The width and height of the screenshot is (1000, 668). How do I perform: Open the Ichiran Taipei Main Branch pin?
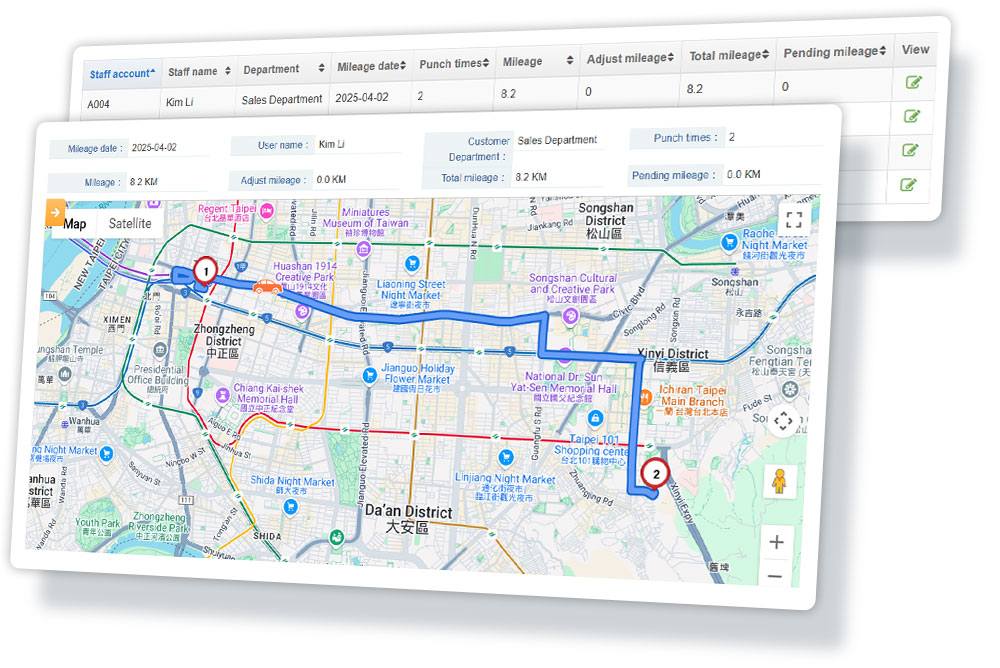click(x=645, y=397)
